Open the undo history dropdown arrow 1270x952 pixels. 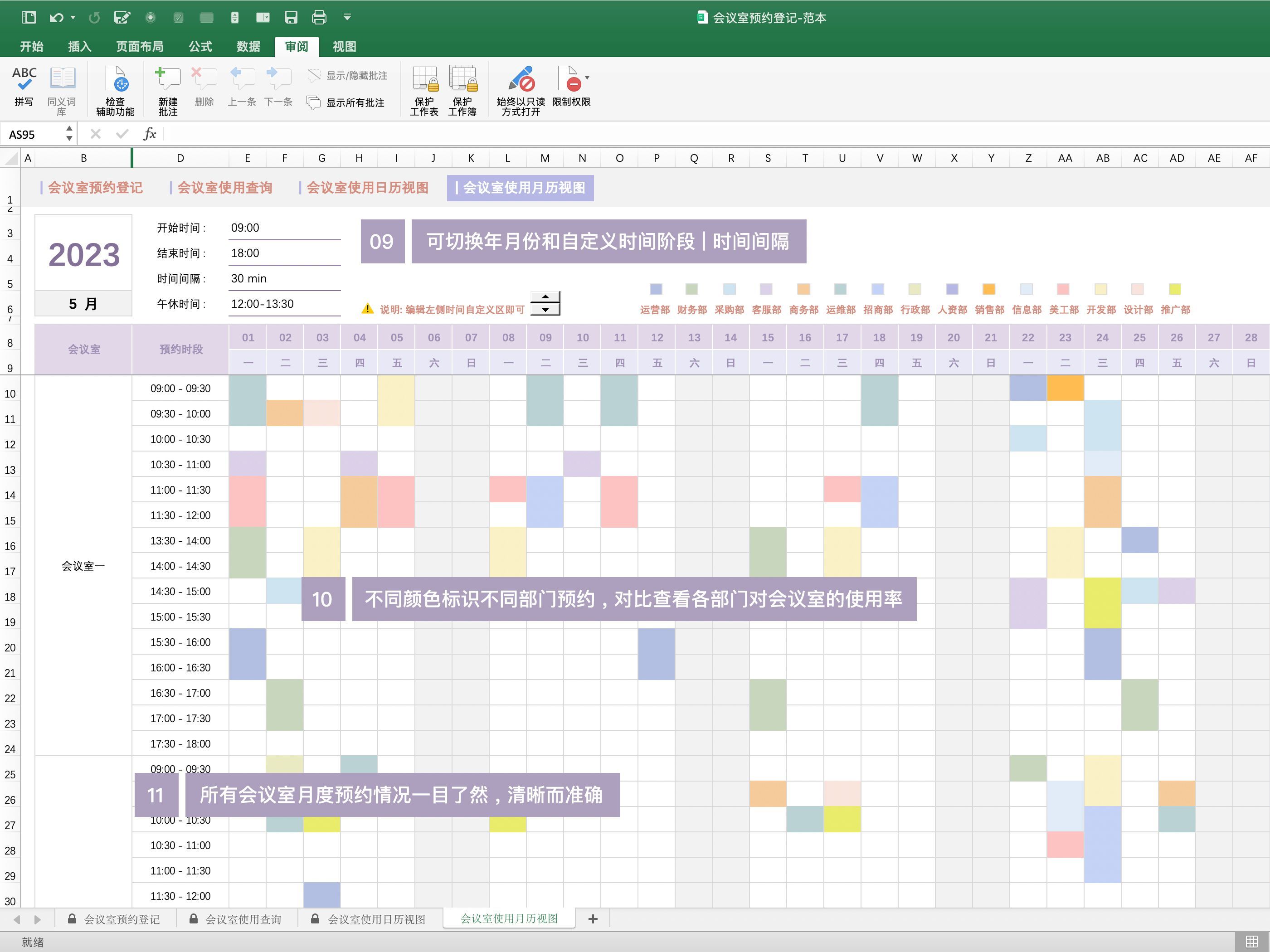point(73,18)
